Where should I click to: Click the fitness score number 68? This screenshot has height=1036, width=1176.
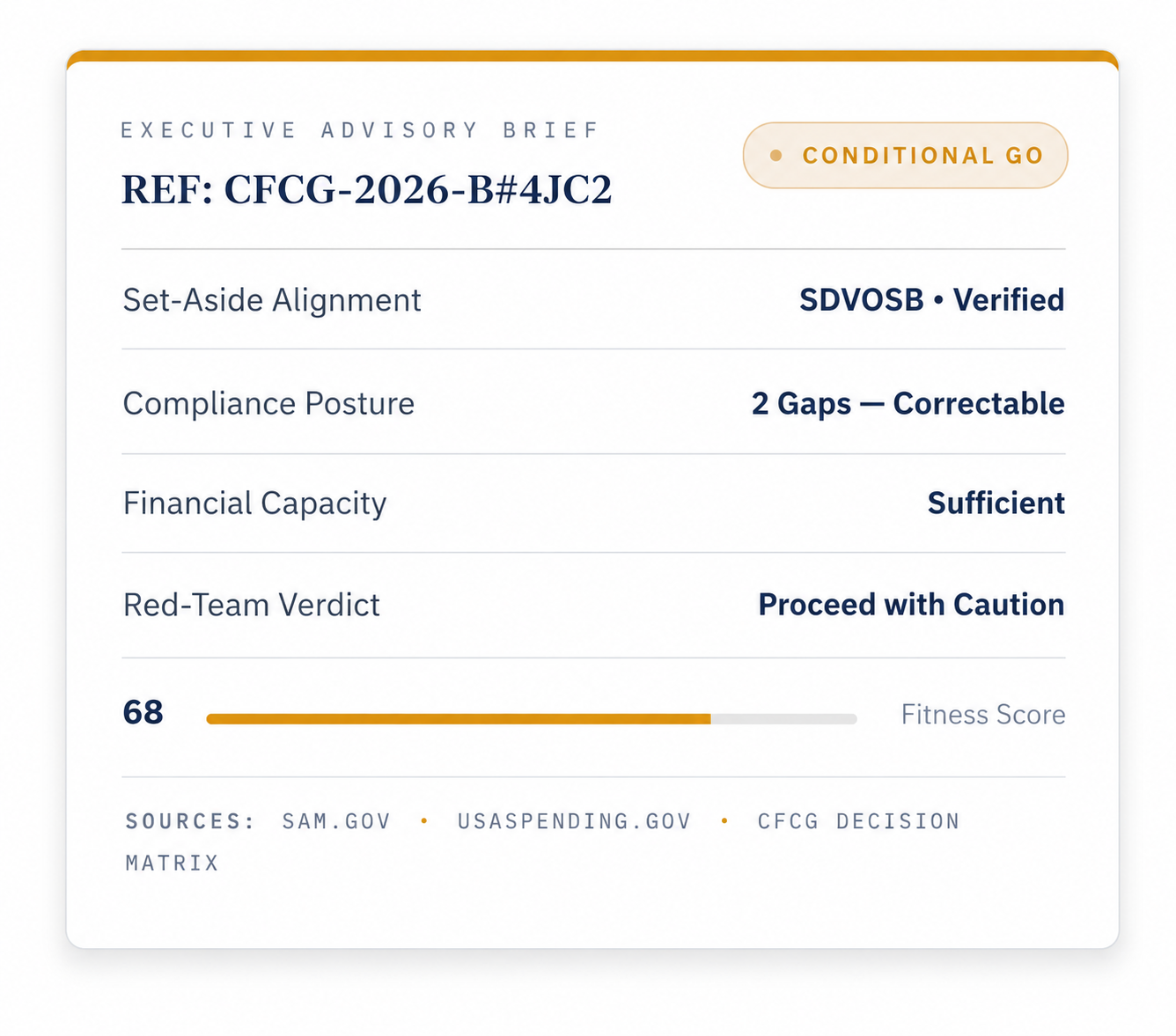[x=143, y=712]
